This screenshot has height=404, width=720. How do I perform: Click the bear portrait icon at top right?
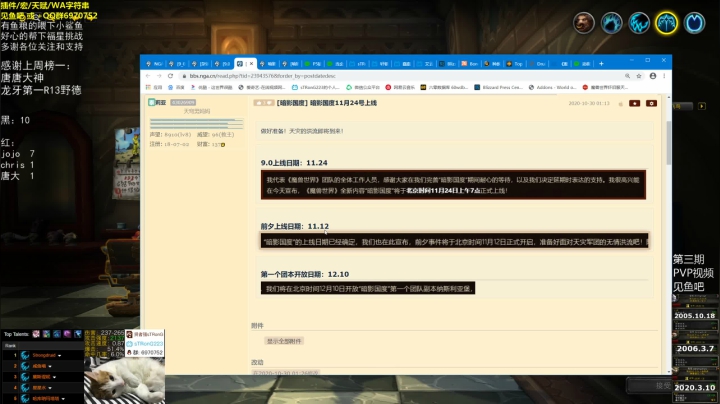click(584, 22)
